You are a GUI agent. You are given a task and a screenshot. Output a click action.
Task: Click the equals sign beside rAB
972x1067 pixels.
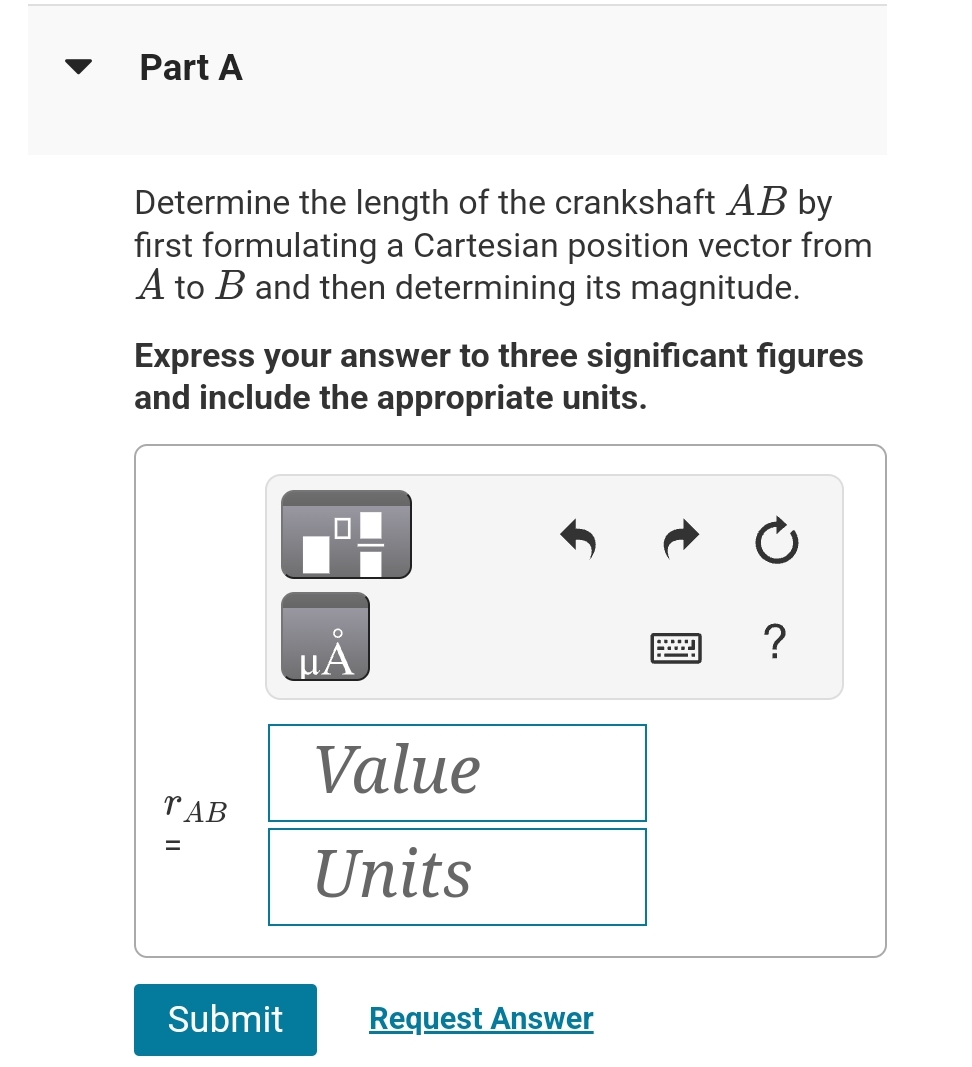pyautogui.click(x=172, y=845)
